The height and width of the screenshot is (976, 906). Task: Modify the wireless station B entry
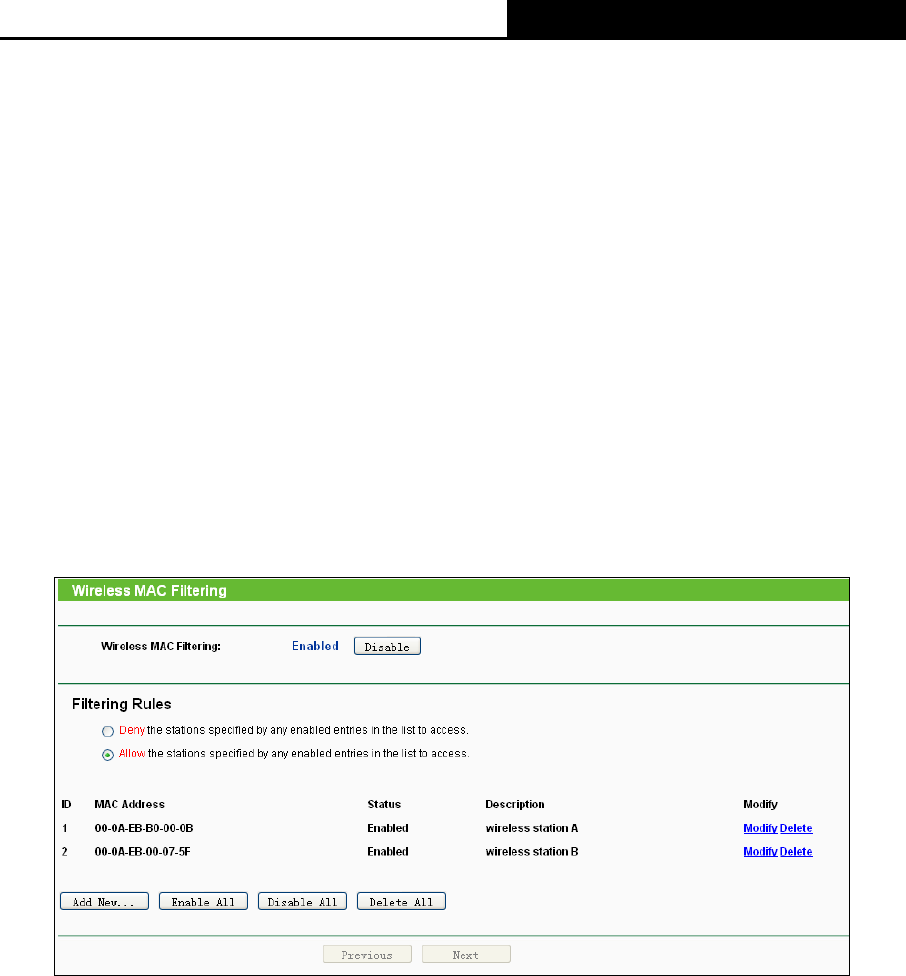pos(760,852)
